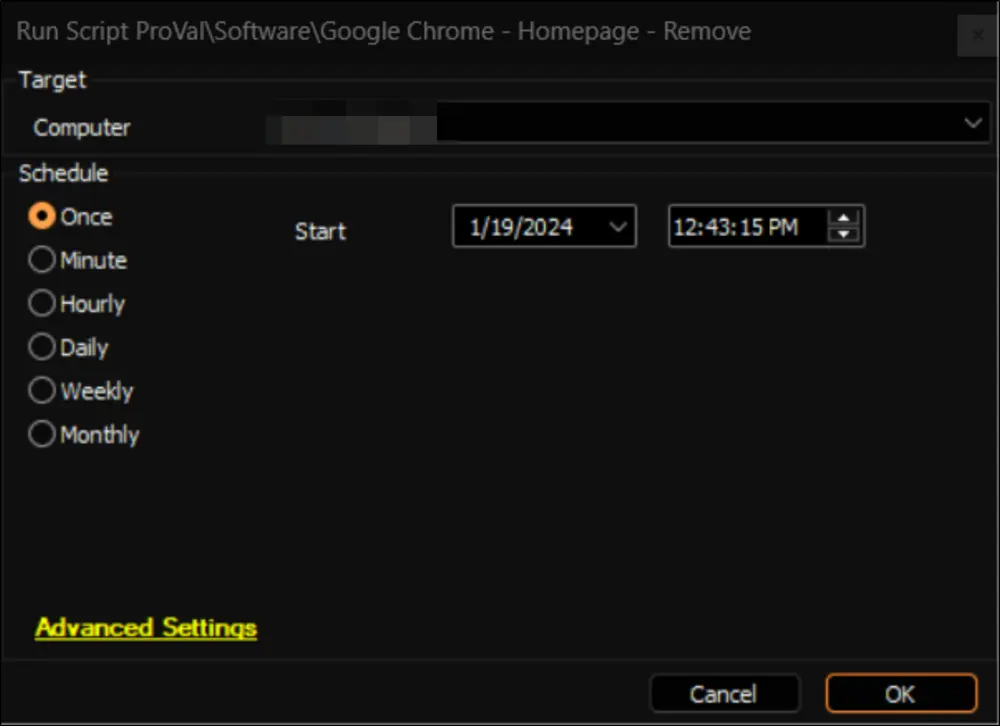Viewport: 1000px width, 726px height.
Task: Pick the Daily schedule radio button
Action: click(x=41, y=347)
